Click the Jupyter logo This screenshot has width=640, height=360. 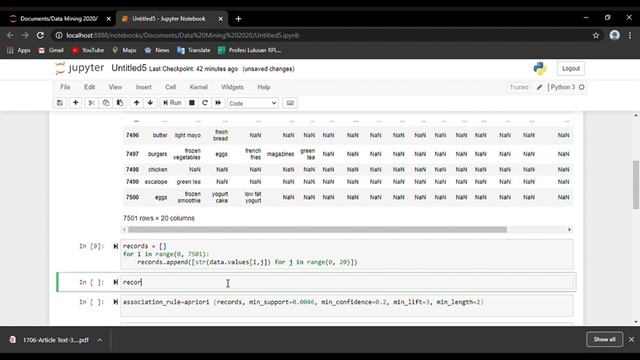point(80,68)
